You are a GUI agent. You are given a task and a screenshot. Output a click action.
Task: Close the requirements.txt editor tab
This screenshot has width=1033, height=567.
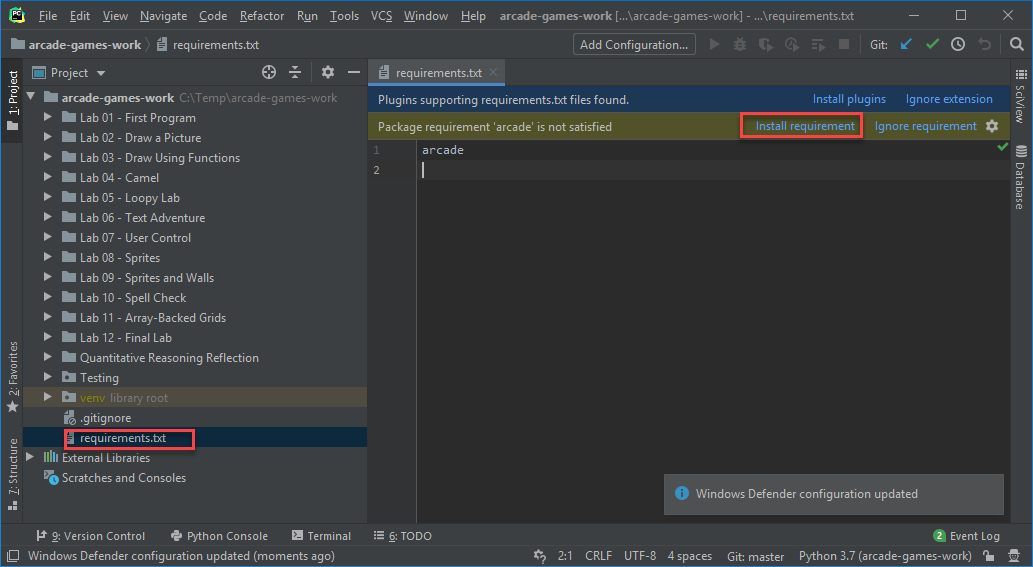click(493, 72)
